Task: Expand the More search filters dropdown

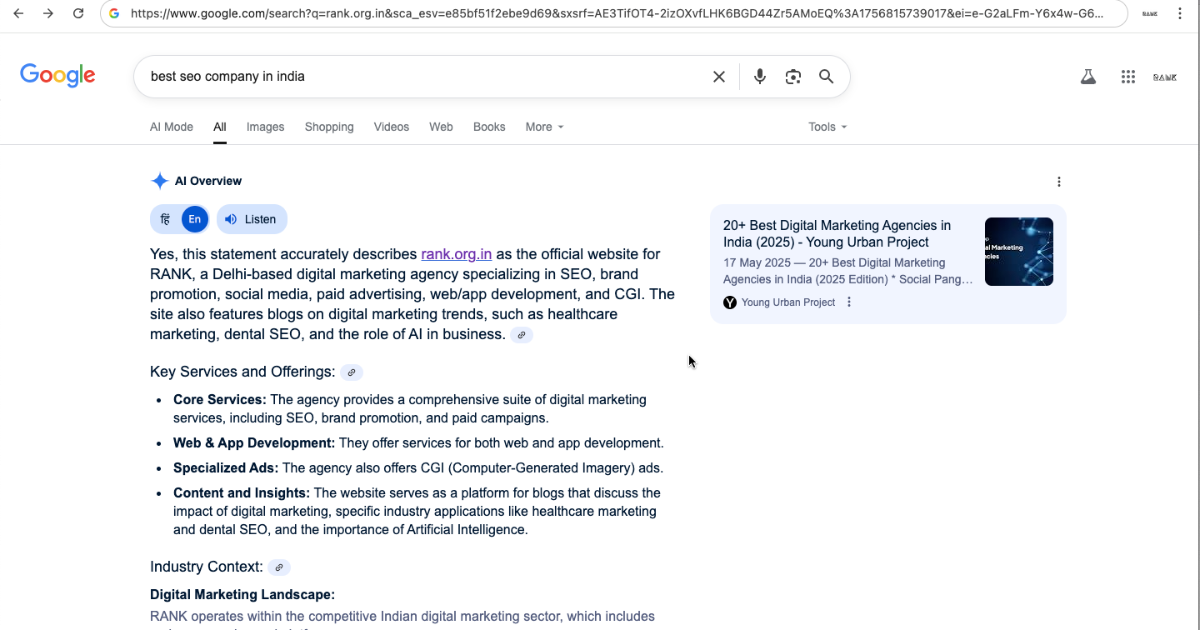Action: point(544,127)
